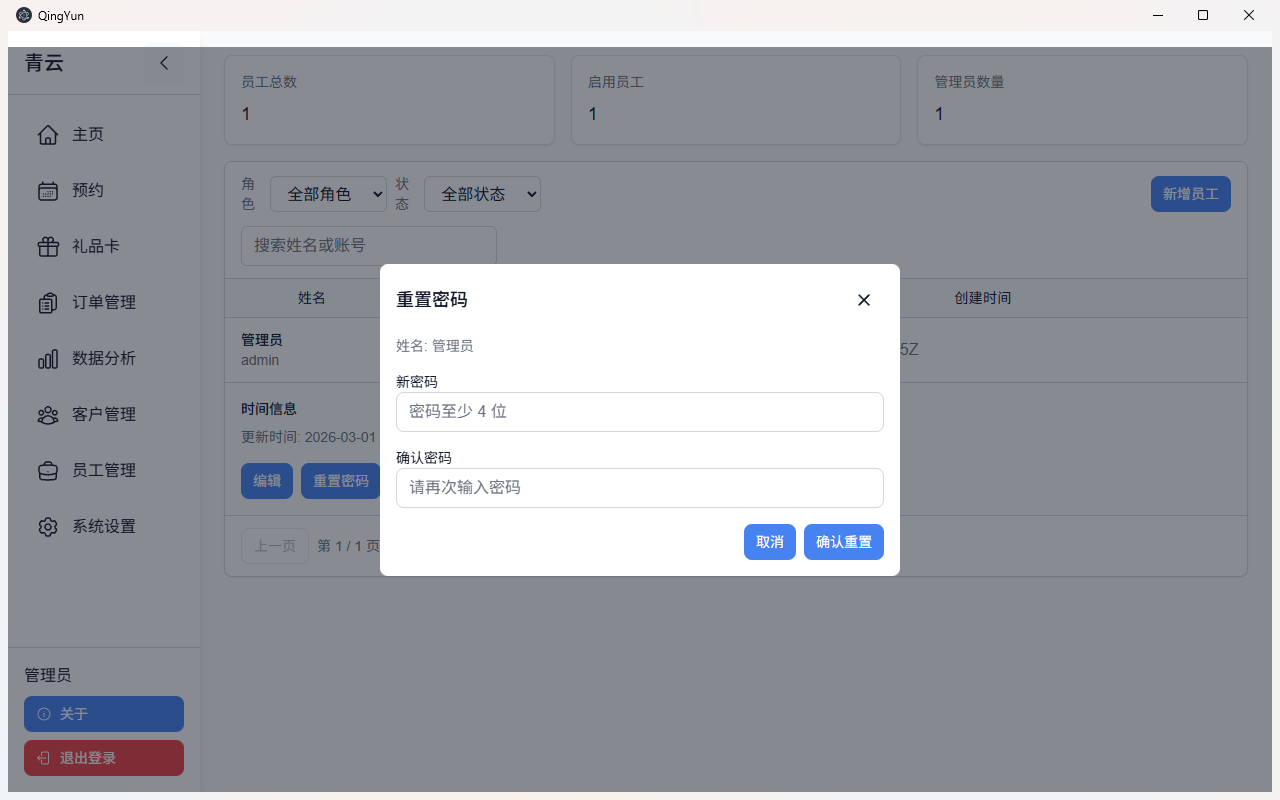Click the gear icon beside 系统设置
Screen dimensions: 1280x800
(48, 526)
